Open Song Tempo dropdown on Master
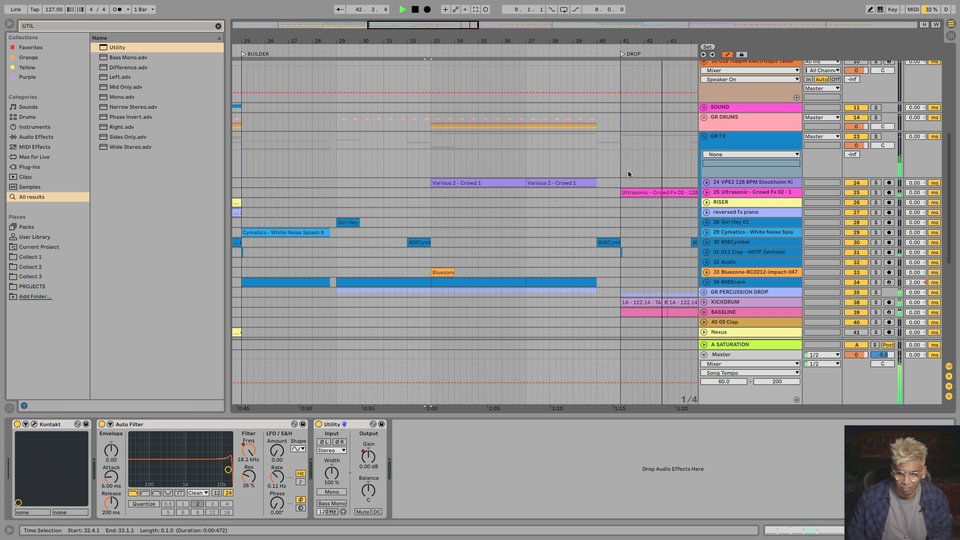Viewport: 960px width, 540px height. coord(751,373)
